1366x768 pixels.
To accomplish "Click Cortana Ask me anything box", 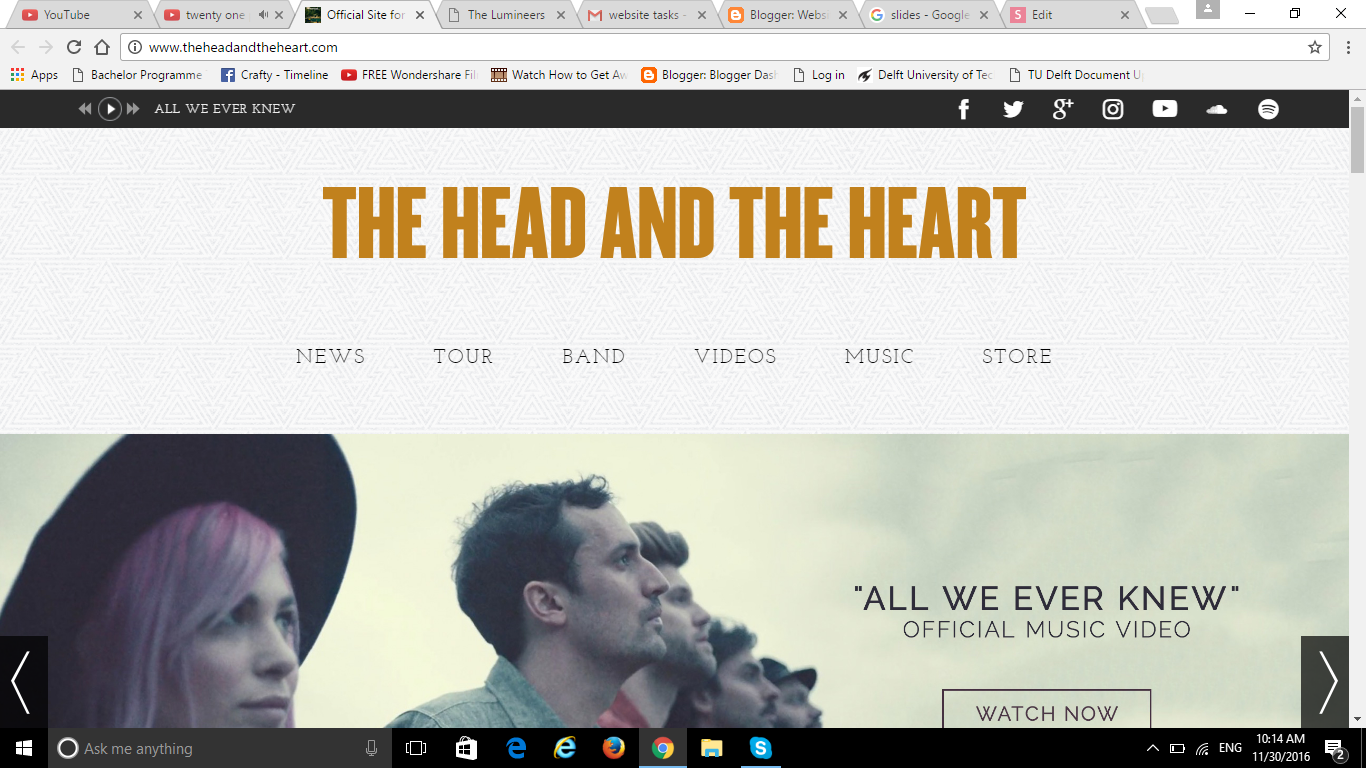I will coord(218,748).
